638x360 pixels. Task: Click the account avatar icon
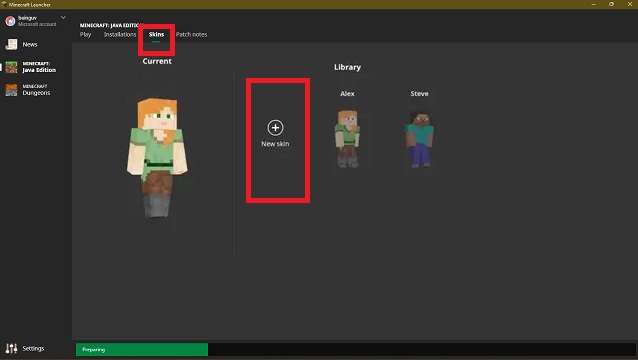pos(10,21)
